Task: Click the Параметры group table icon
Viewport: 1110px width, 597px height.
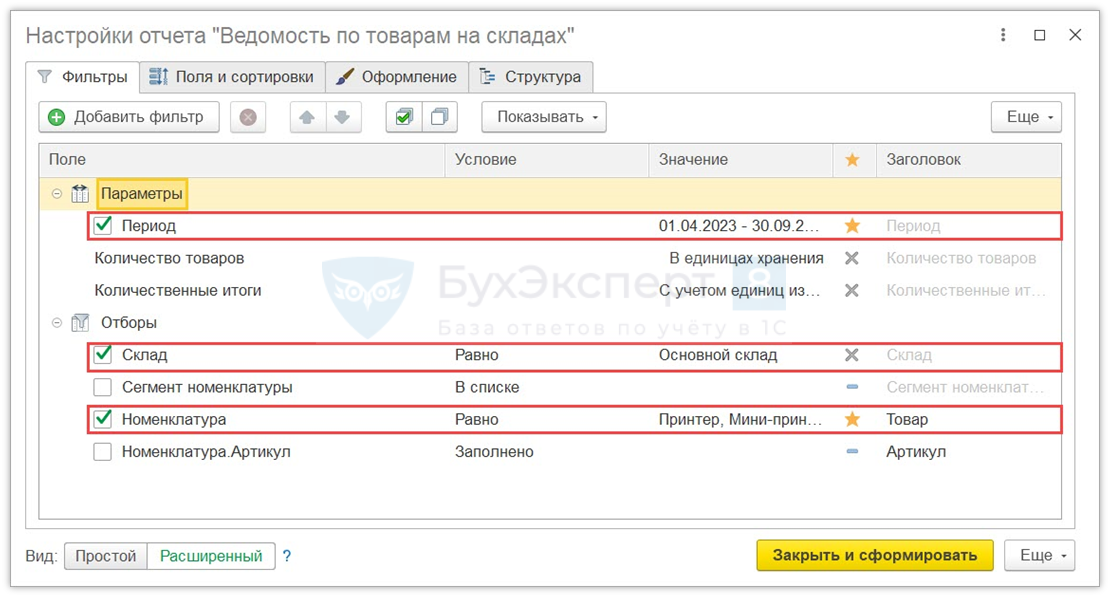Action: coord(80,193)
